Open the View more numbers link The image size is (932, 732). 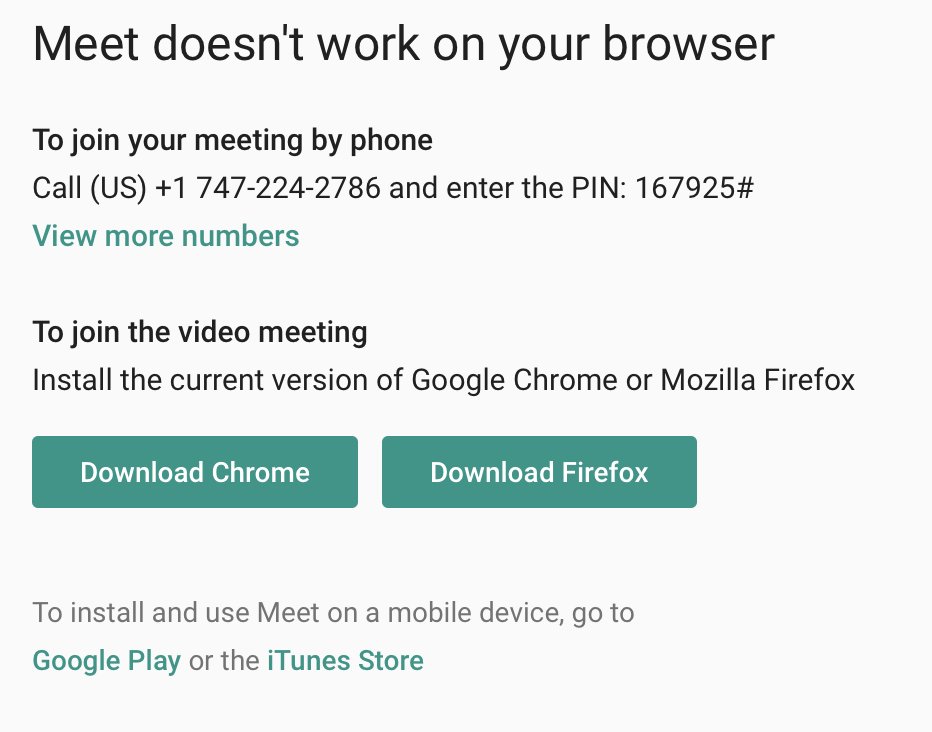tap(166, 236)
